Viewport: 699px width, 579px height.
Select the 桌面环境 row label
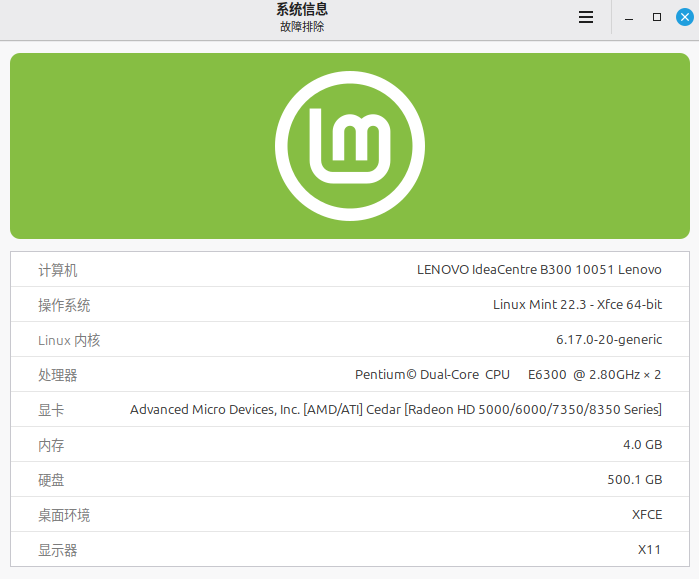[64, 515]
